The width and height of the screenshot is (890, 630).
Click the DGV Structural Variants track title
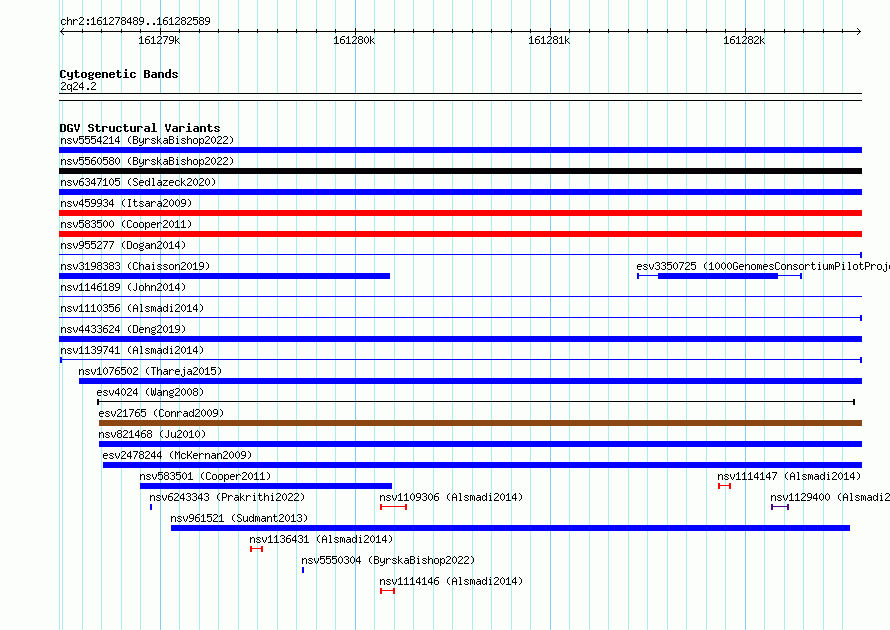point(140,128)
